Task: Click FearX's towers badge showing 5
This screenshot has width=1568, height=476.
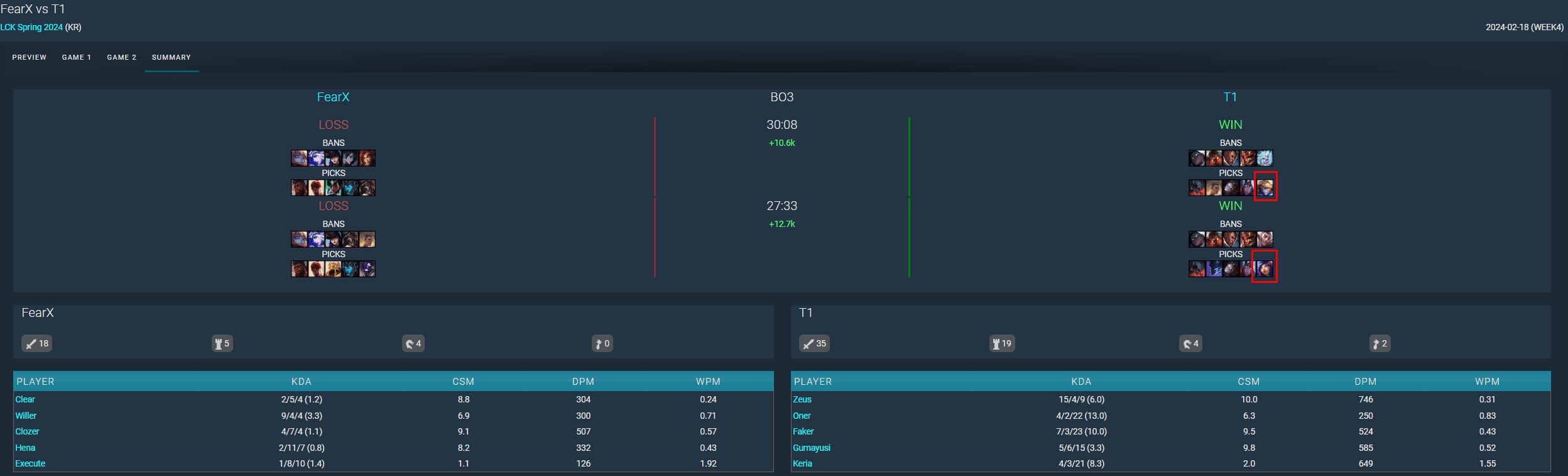Action: click(x=222, y=343)
